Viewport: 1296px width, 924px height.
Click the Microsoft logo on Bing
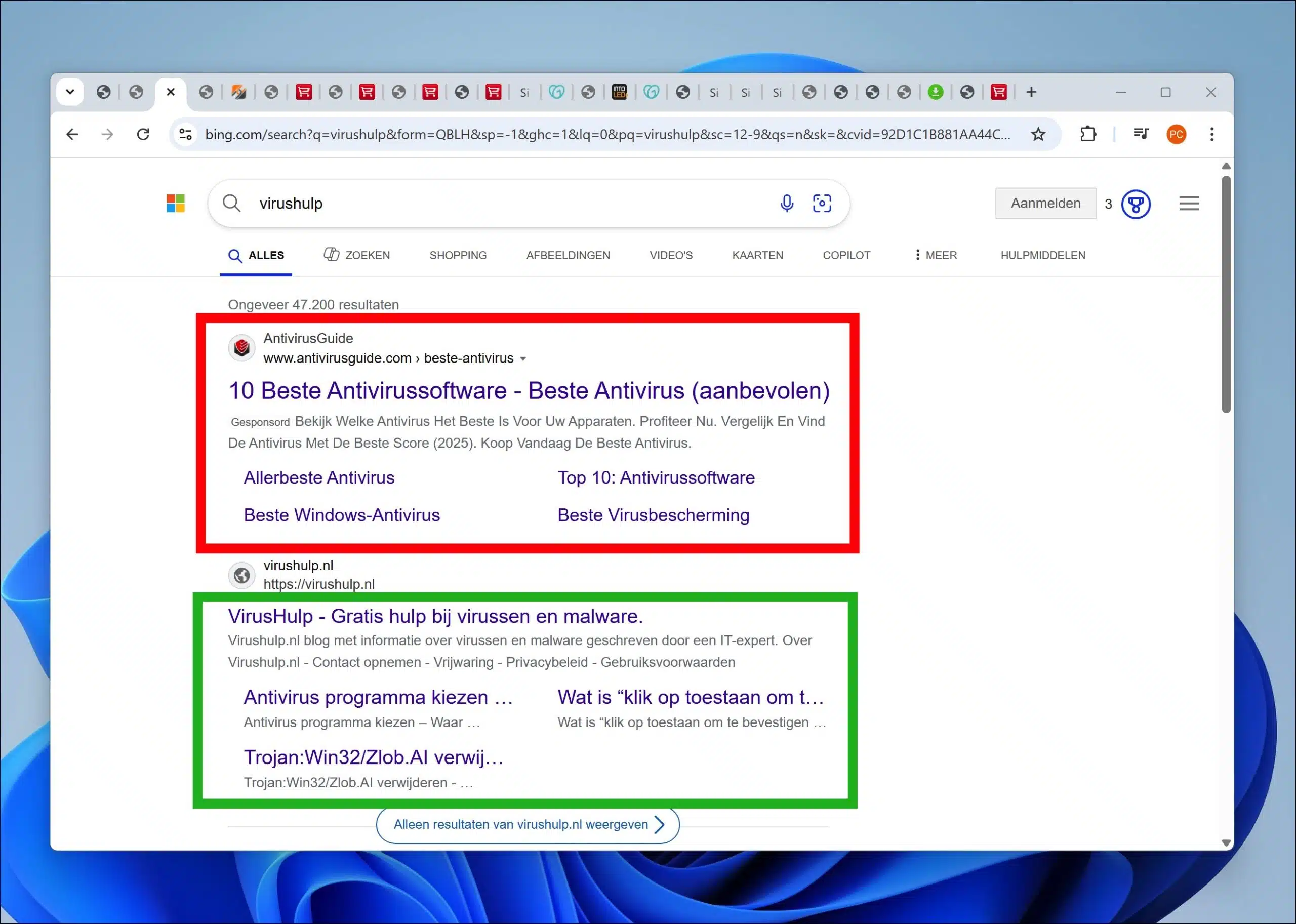176,203
